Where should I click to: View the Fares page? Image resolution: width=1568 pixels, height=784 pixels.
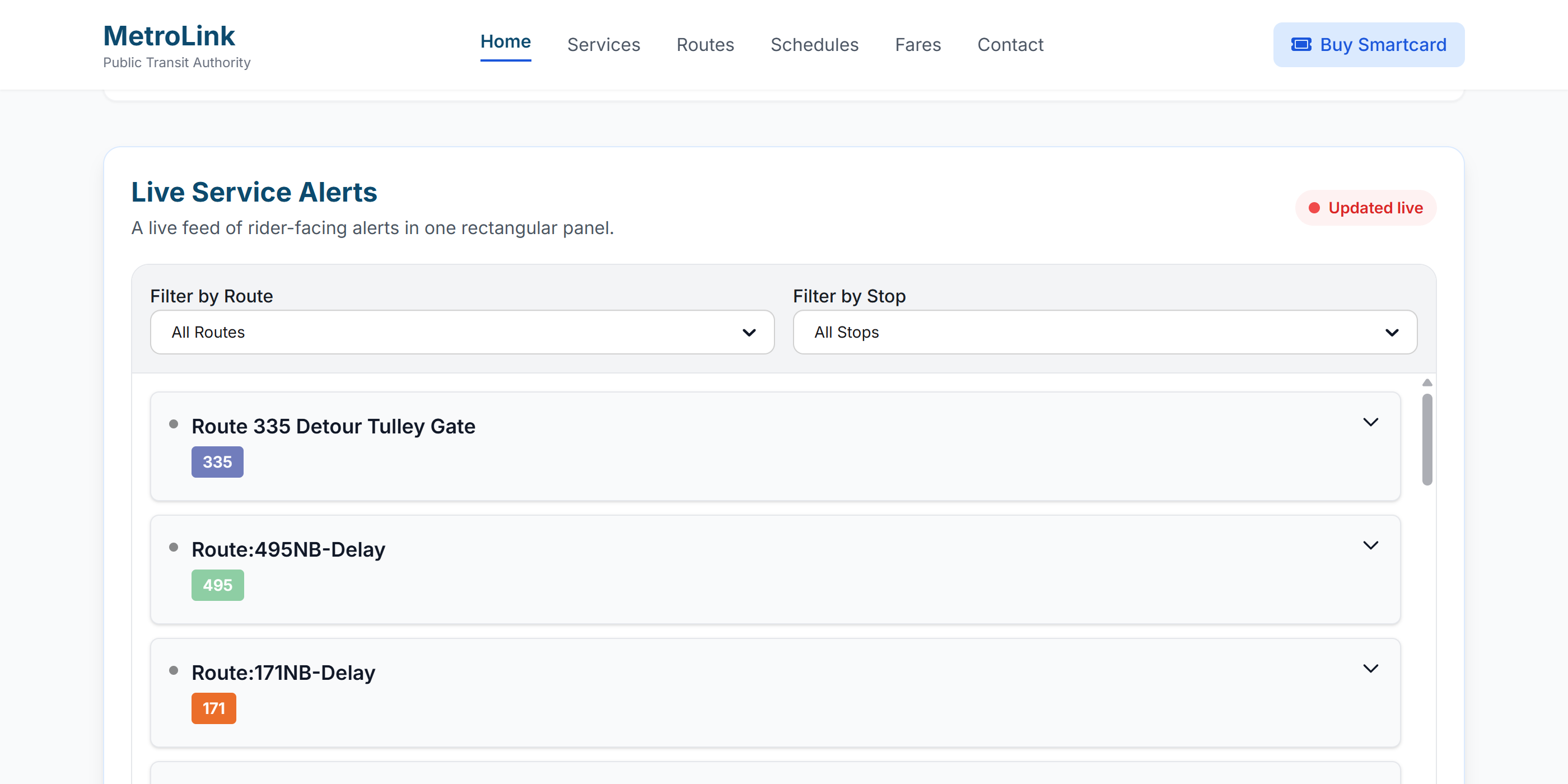tap(918, 44)
